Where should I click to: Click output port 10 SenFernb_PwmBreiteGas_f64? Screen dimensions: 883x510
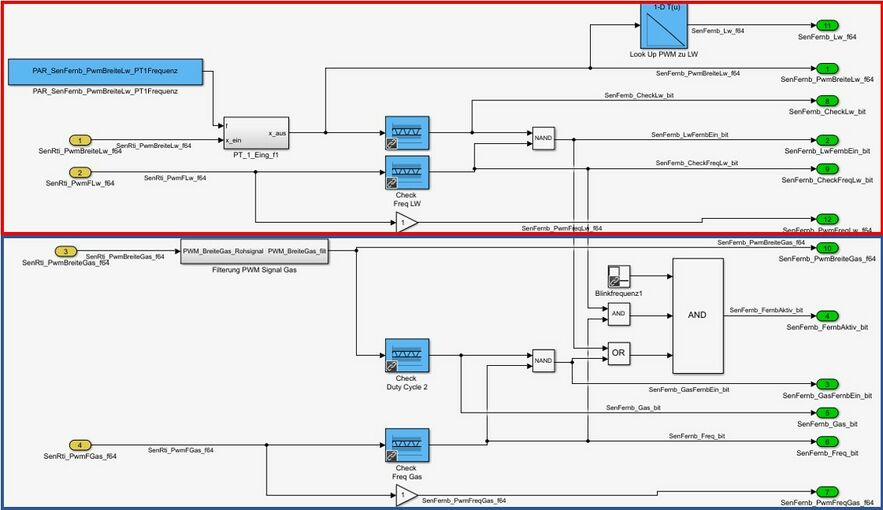tap(825, 248)
